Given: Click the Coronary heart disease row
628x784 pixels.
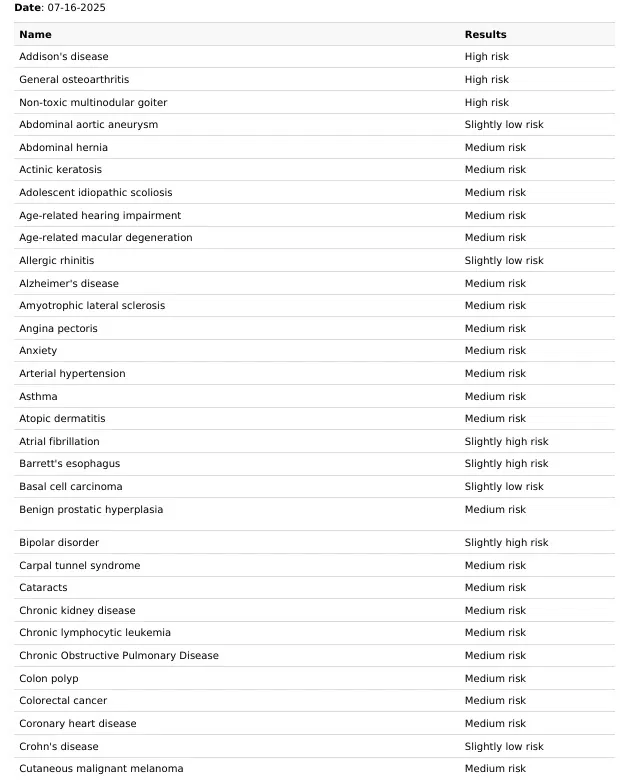Looking at the screenshot, I should [x=78, y=724].
